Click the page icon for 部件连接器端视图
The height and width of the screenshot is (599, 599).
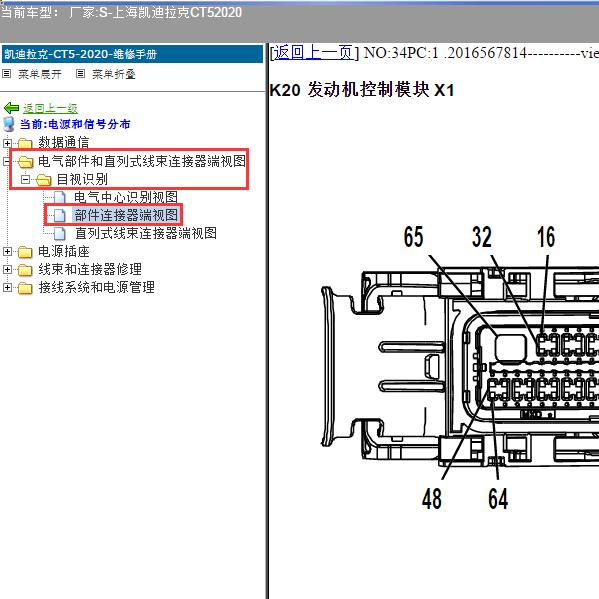point(59,215)
